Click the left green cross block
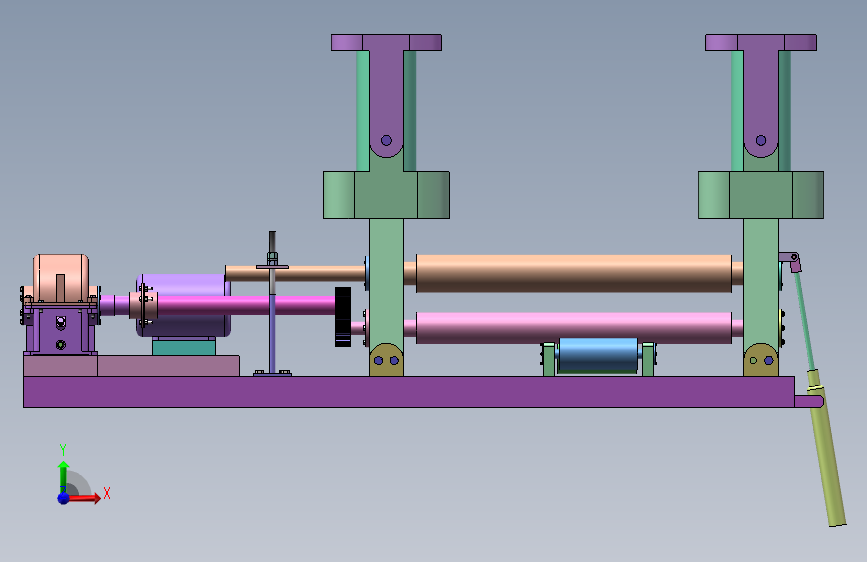 pyautogui.click(x=386, y=195)
